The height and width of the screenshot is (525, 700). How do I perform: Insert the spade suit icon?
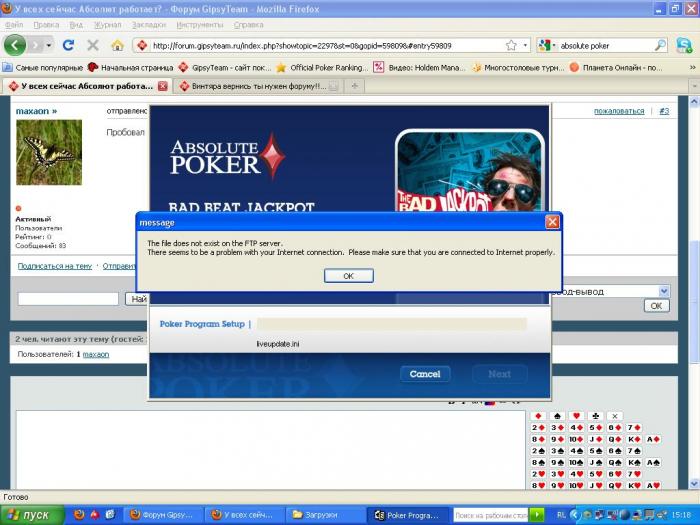557,416
